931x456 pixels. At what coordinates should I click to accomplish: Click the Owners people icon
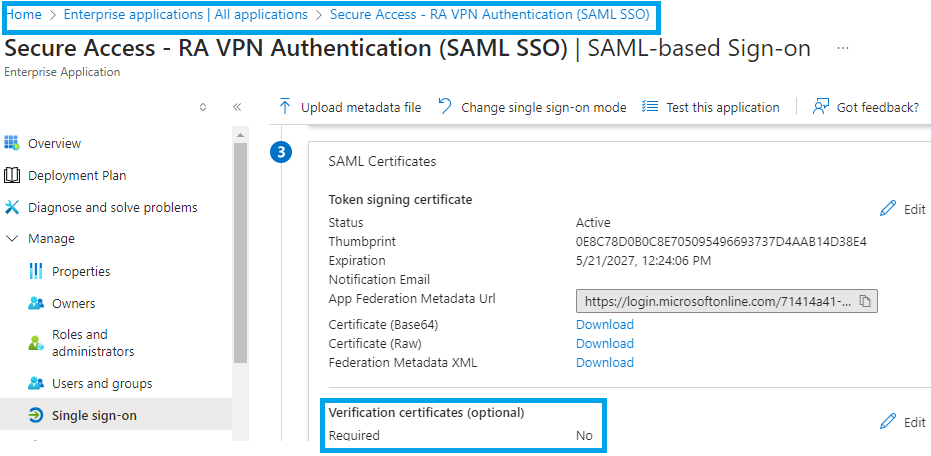[36, 303]
